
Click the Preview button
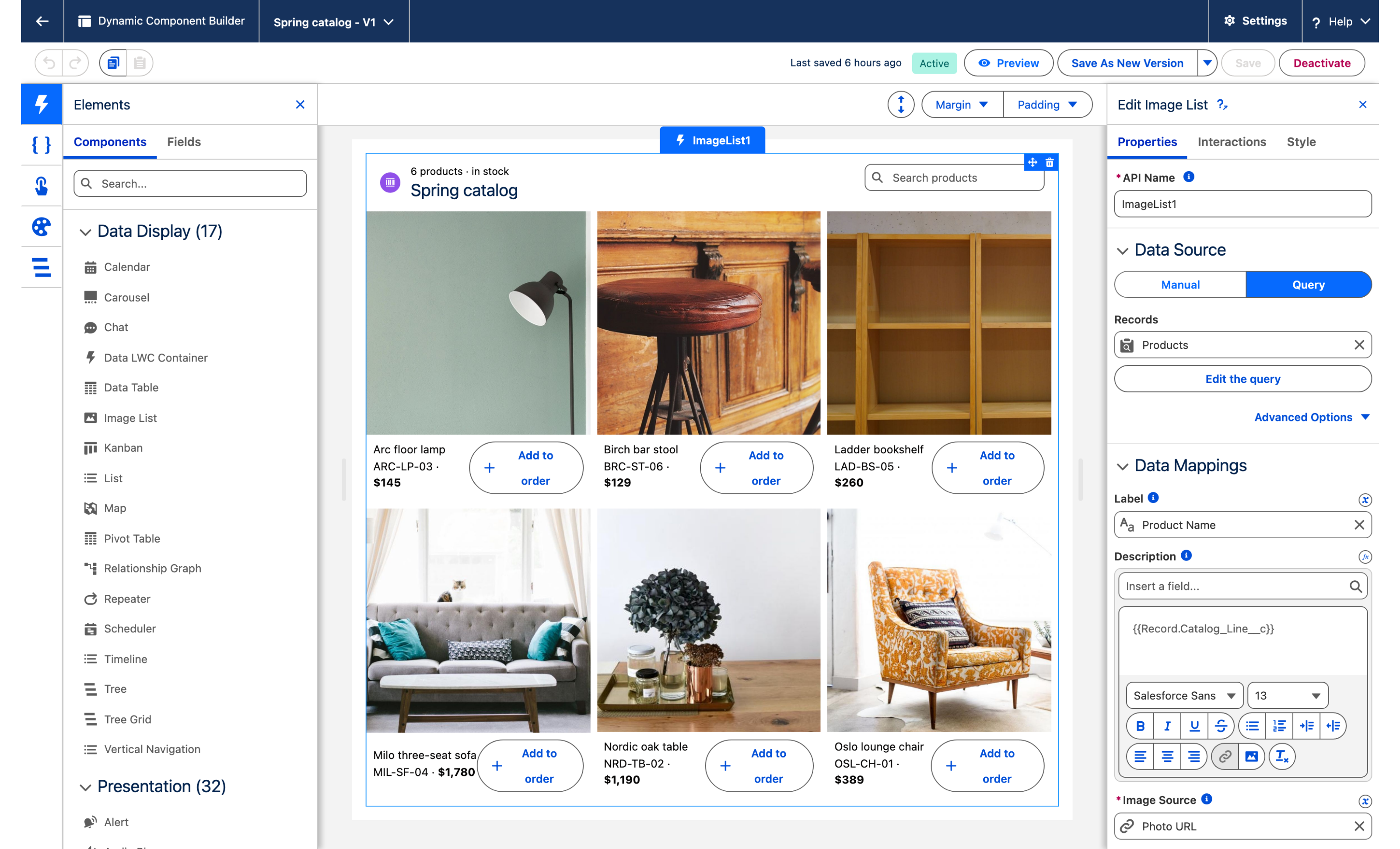tap(1008, 63)
